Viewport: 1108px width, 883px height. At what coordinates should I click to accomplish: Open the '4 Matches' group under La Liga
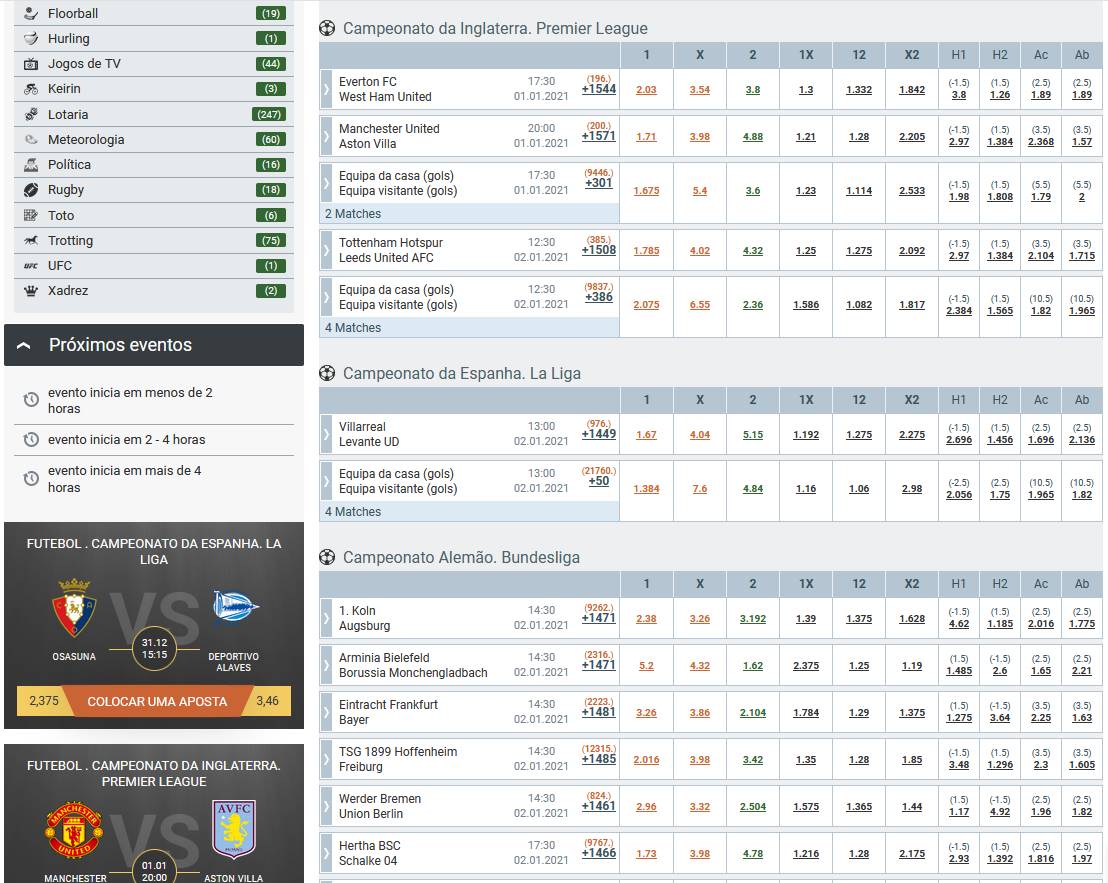pos(470,511)
